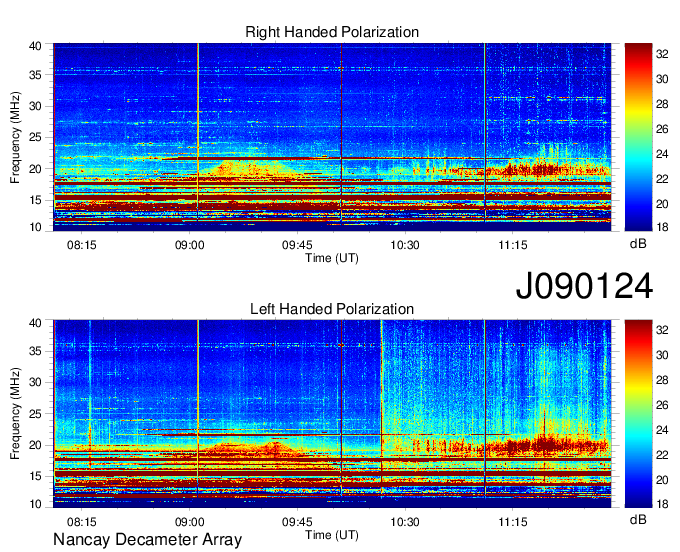
Task: Click the "Left Handed Polarization" plot title
Action: click(x=332, y=309)
